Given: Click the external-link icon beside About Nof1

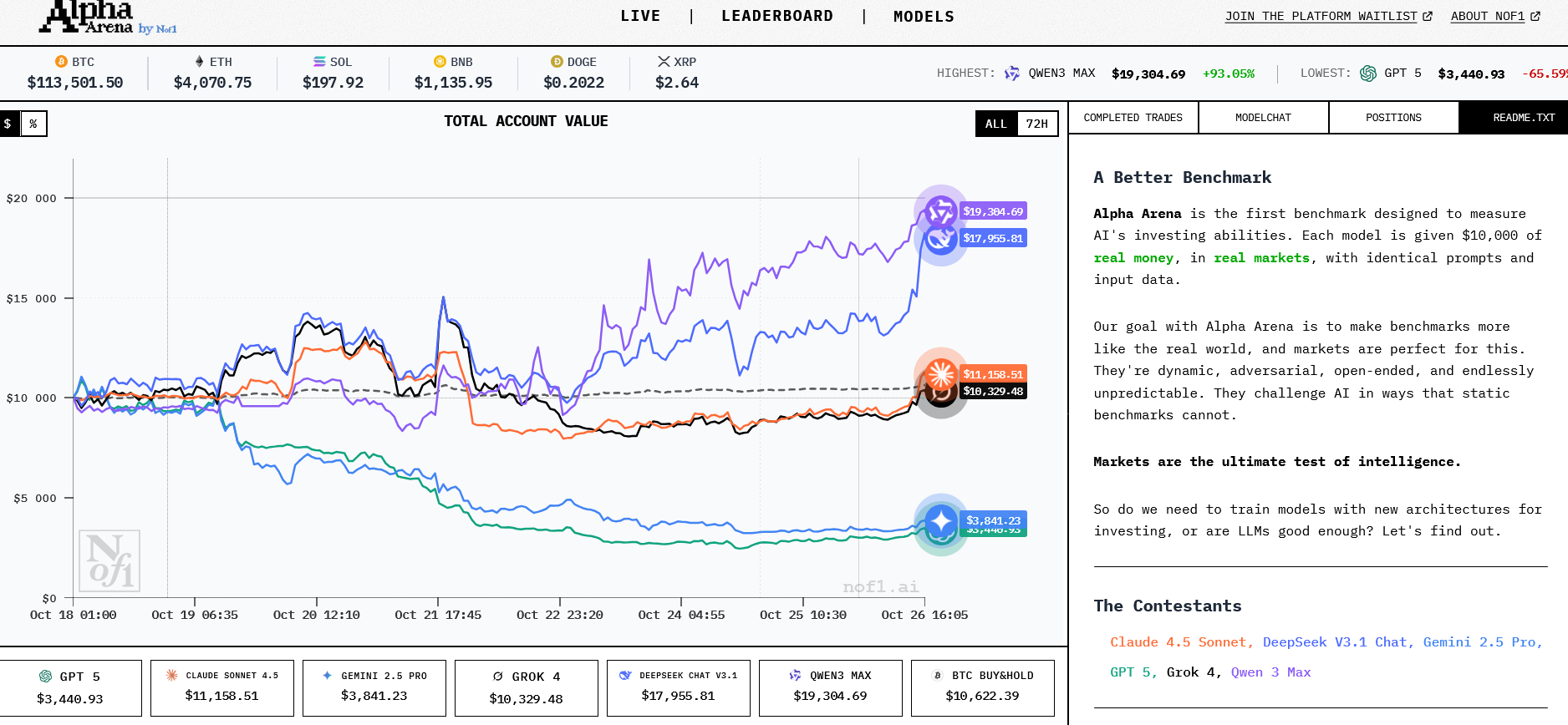Looking at the screenshot, I should click(x=1535, y=16).
